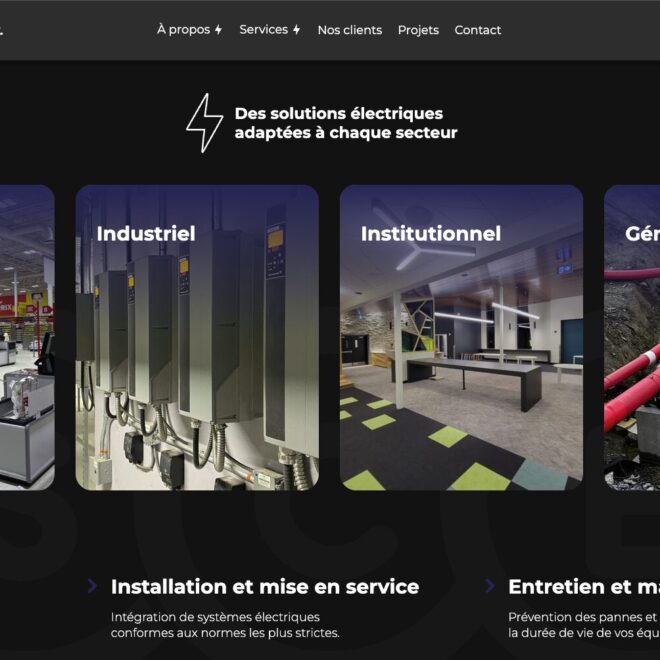The width and height of the screenshot is (660, 660).
Task: Navigate to the Contact page
Action: [477, 30]
